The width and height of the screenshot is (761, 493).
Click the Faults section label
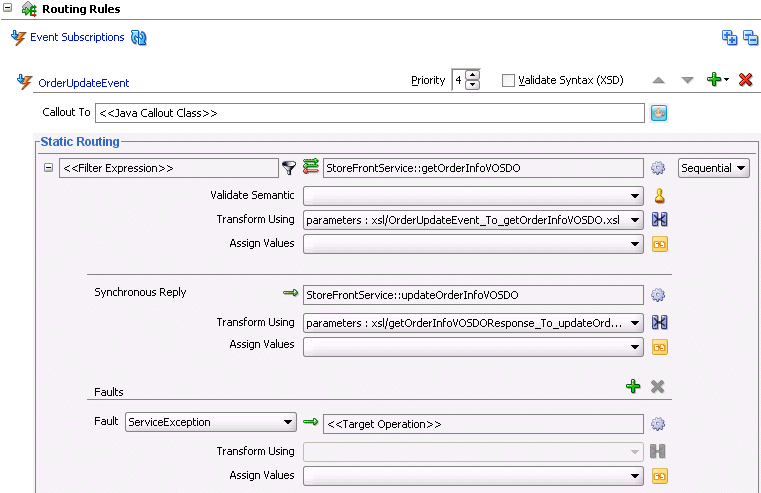[109, 392]
